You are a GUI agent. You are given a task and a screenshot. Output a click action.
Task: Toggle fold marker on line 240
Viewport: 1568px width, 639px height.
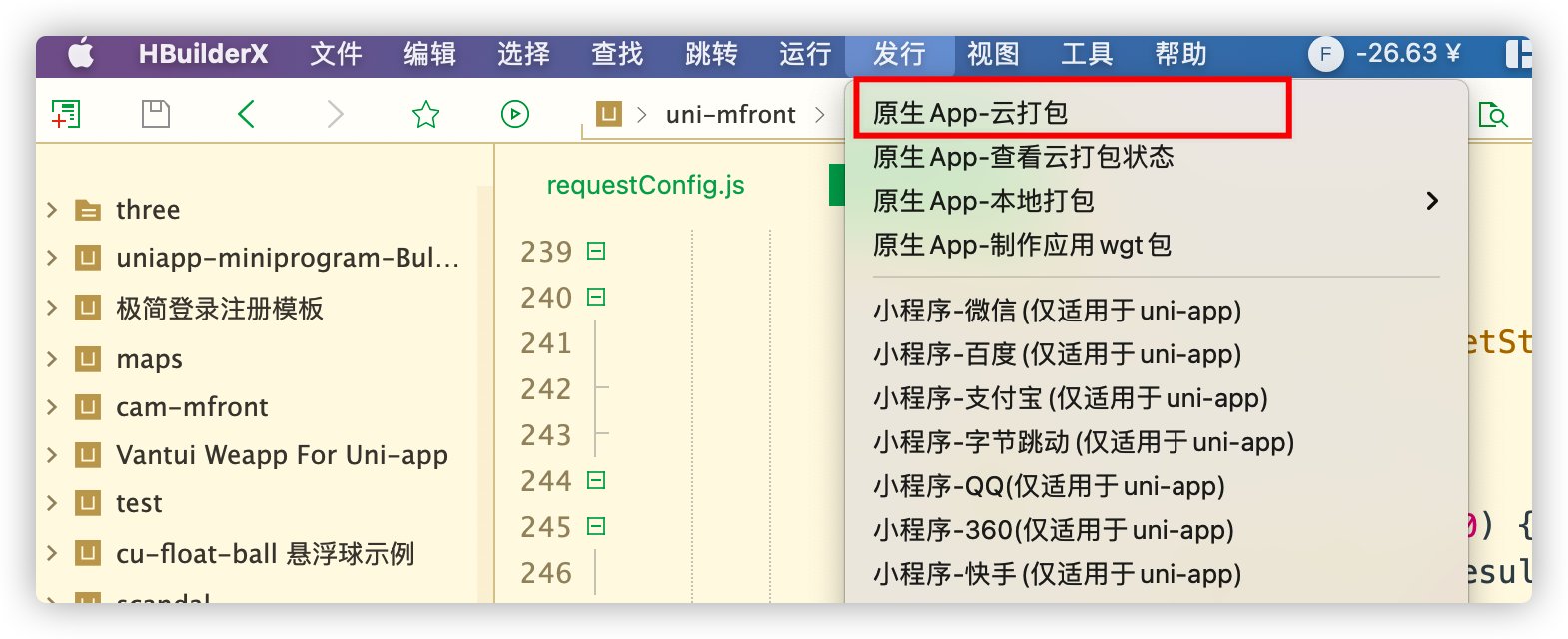click(x=596, y=297)
